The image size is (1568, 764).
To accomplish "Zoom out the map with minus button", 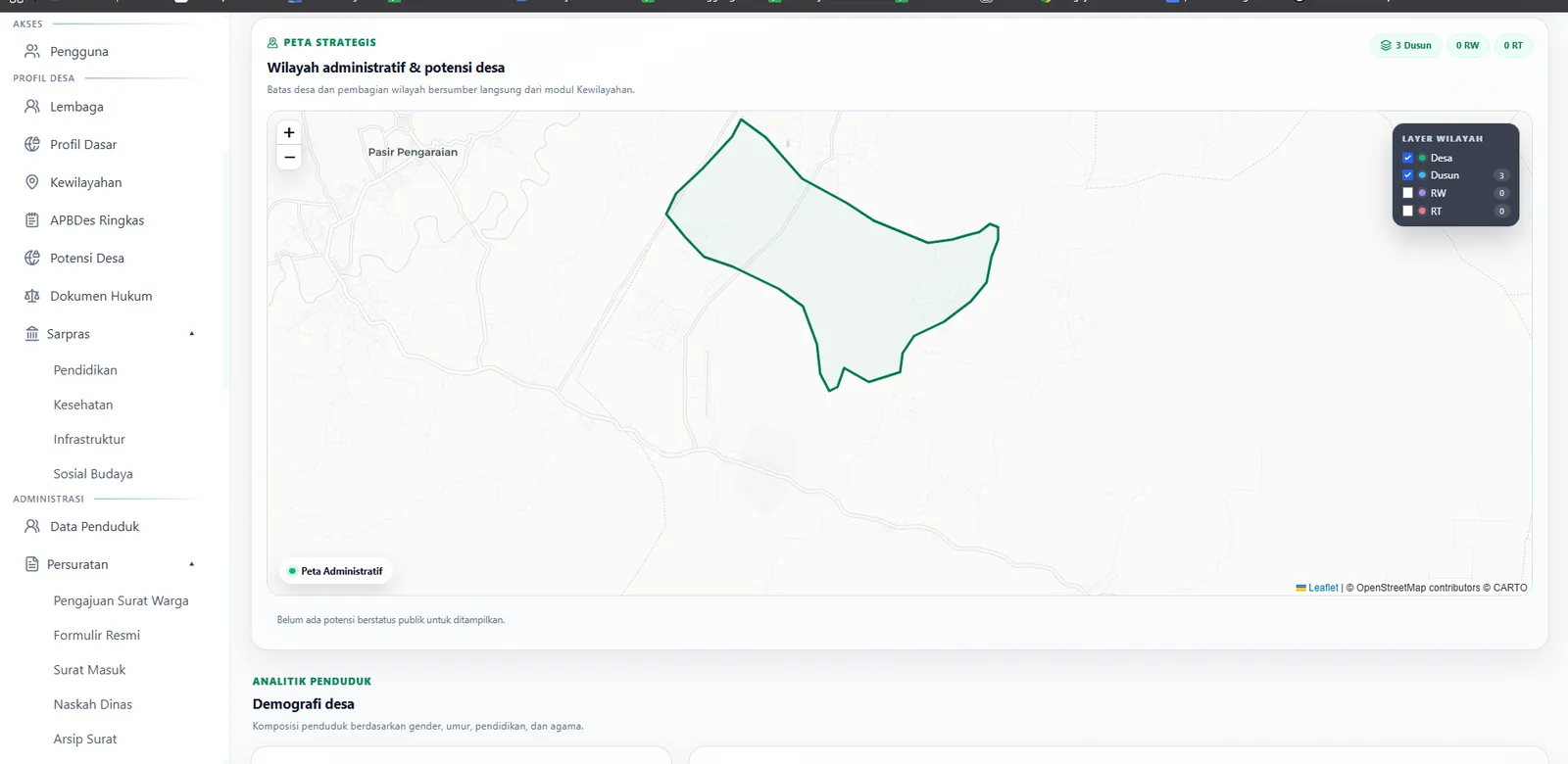I will pos(289,157).
